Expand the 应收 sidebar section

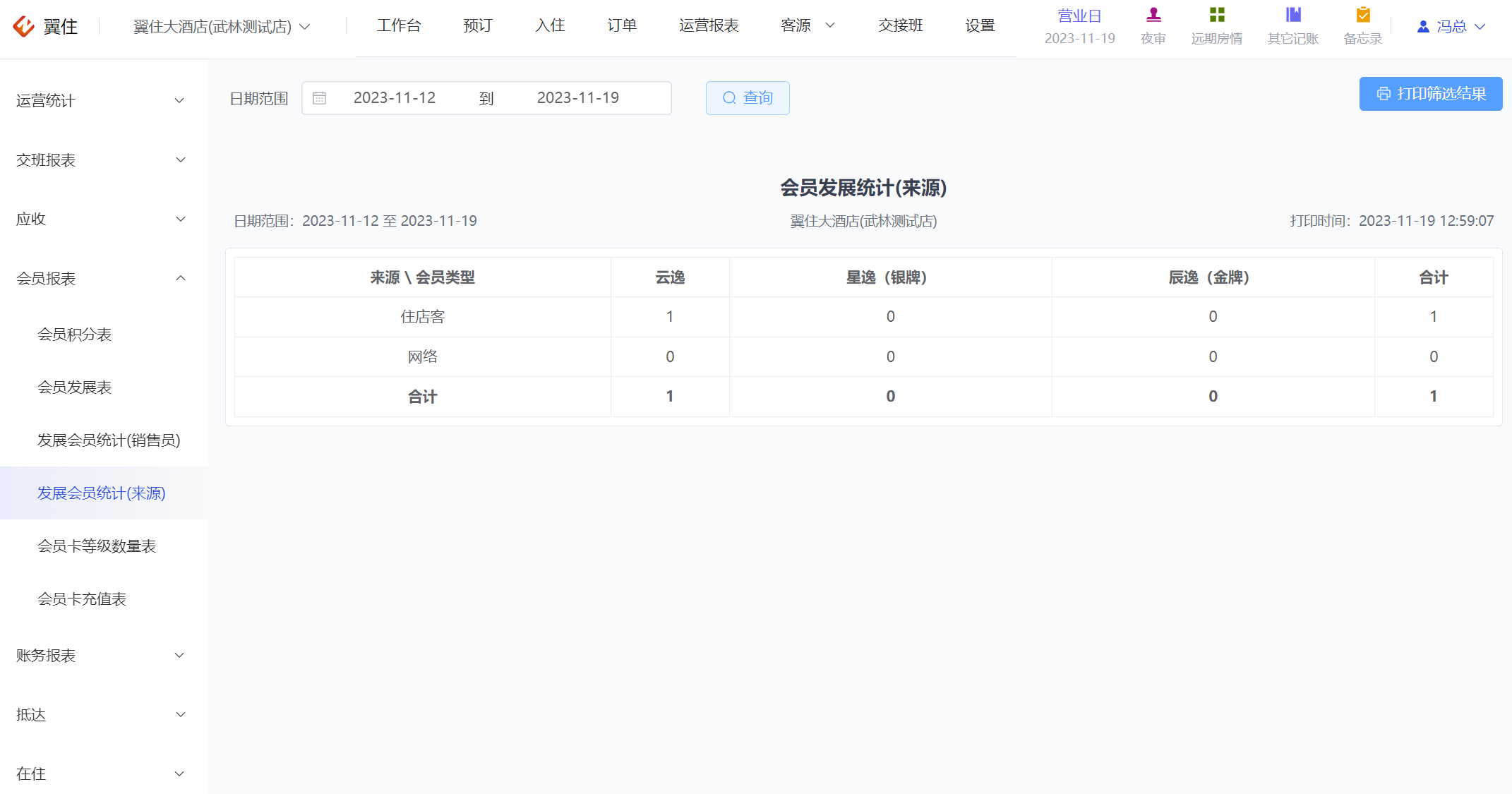(x=104, y=219)
